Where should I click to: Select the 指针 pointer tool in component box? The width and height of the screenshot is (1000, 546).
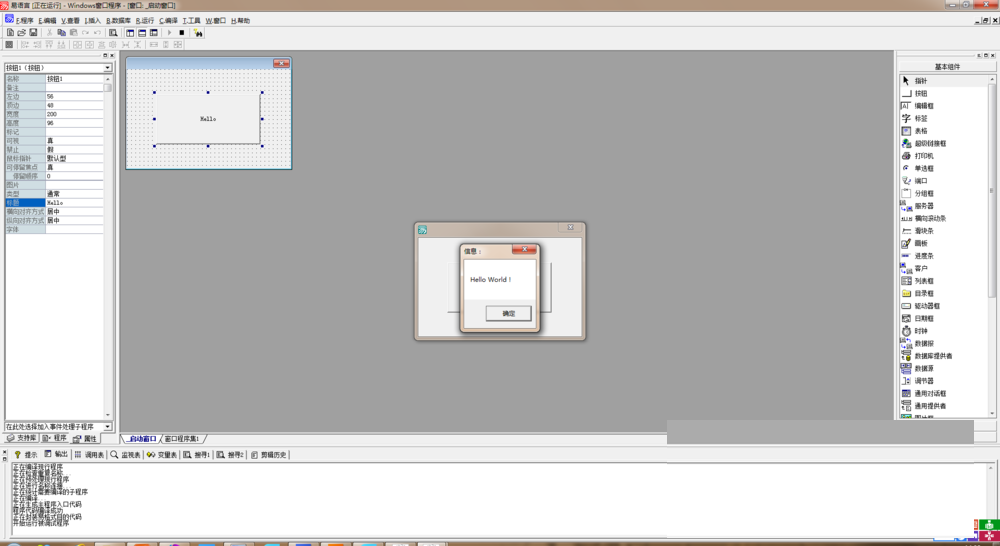[x=945, y=81]
